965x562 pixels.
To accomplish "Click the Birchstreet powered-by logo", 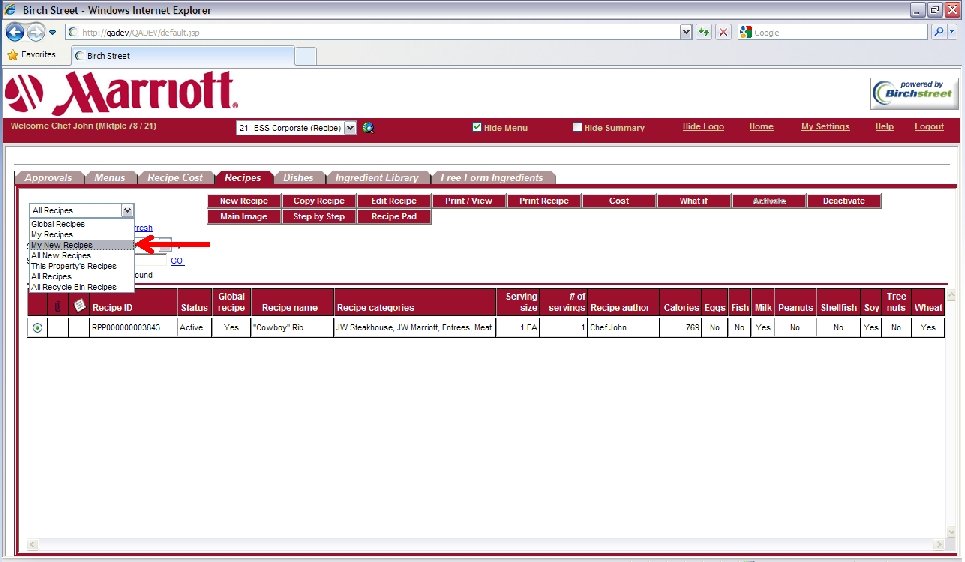I will click(914, 94).
